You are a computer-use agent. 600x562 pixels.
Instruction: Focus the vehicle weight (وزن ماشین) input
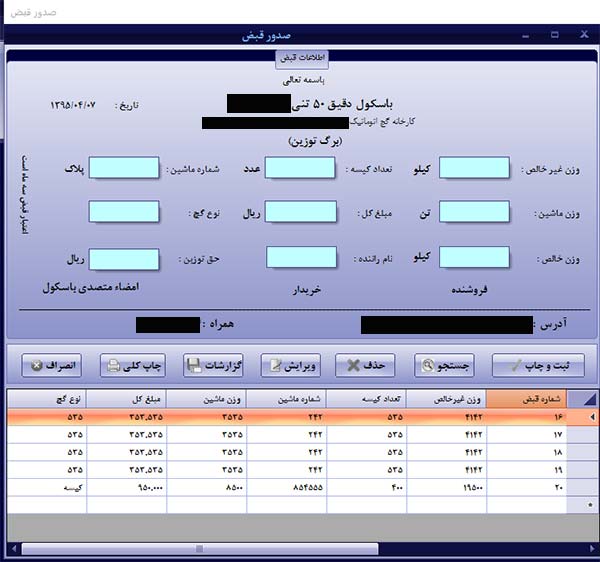473,213
